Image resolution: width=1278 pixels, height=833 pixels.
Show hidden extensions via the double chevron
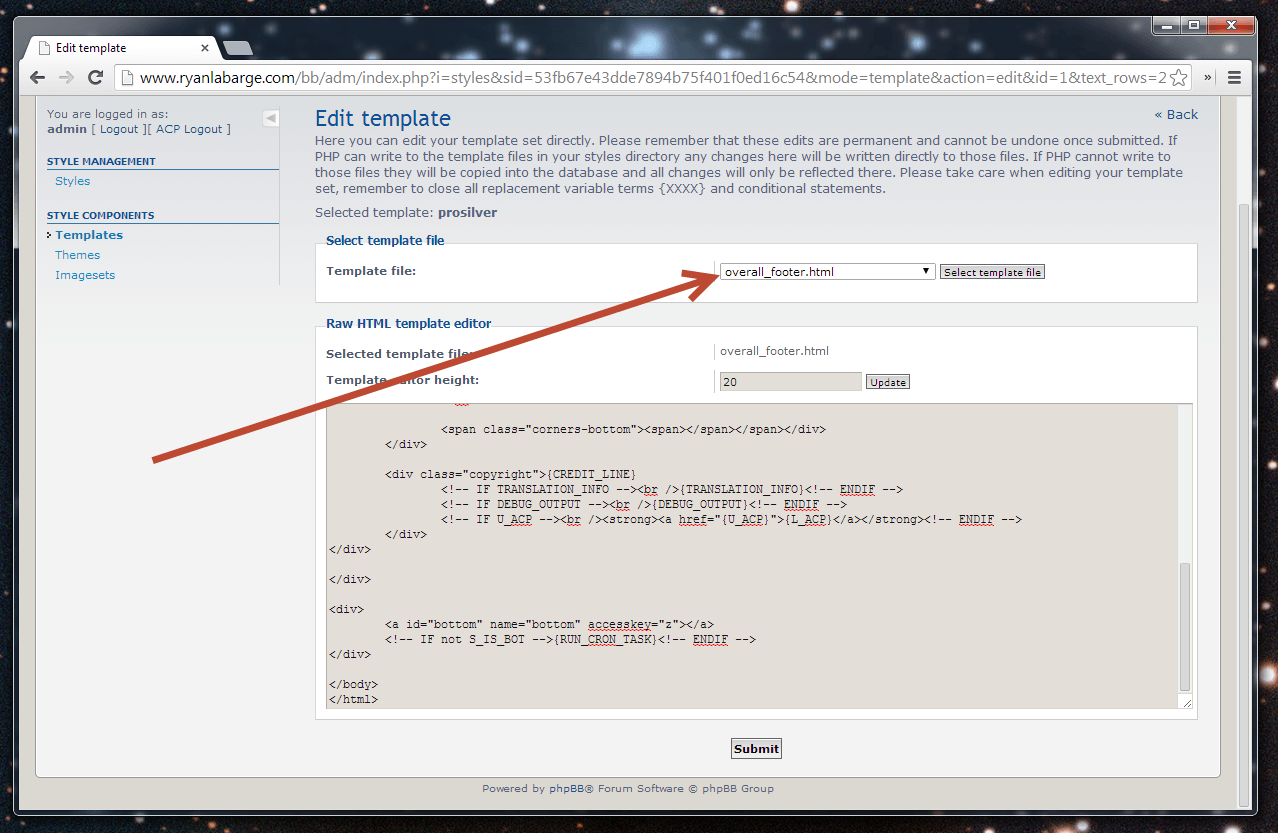click(x=1207, y=77)
